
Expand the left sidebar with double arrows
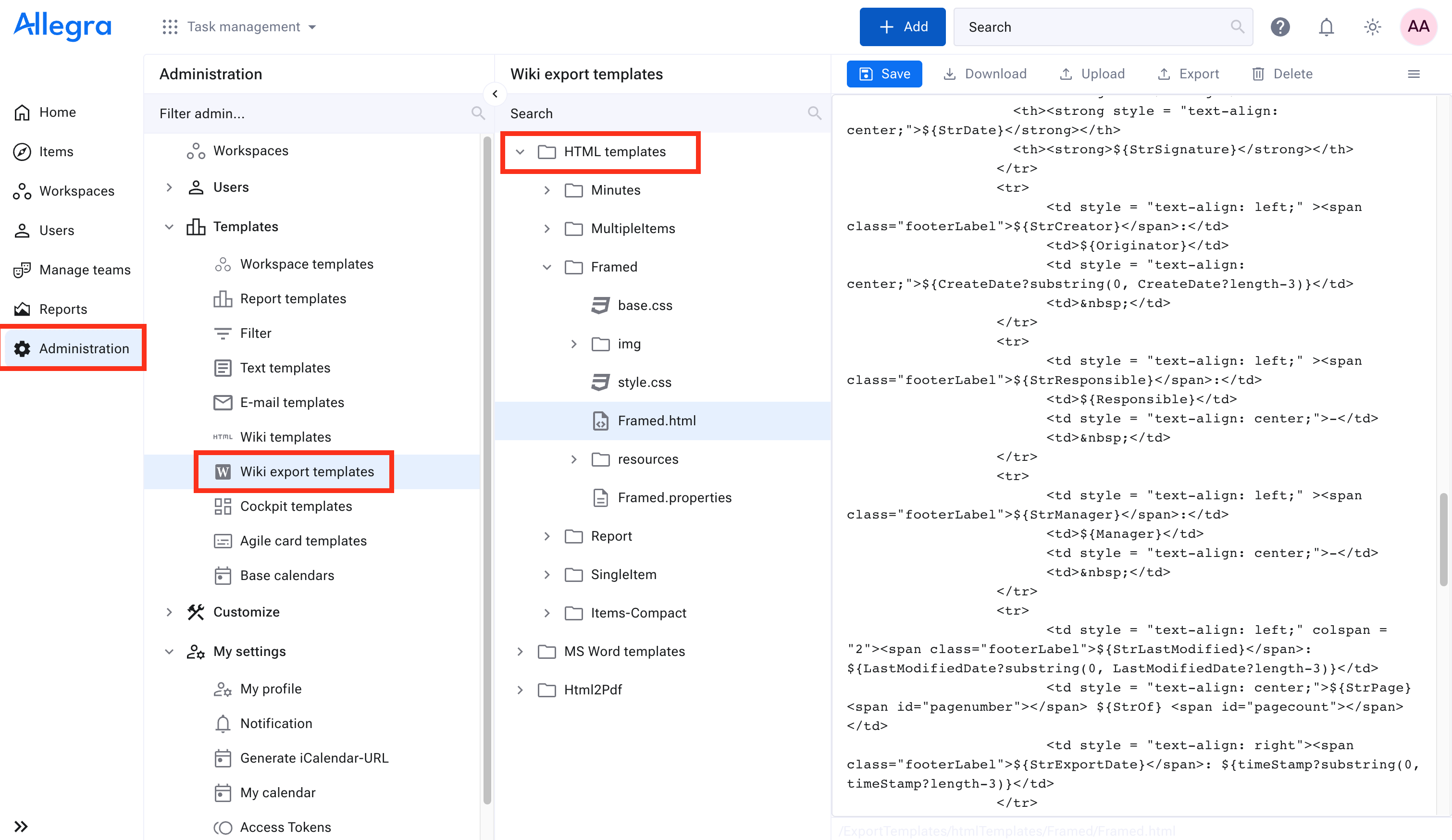coord(21,826)
